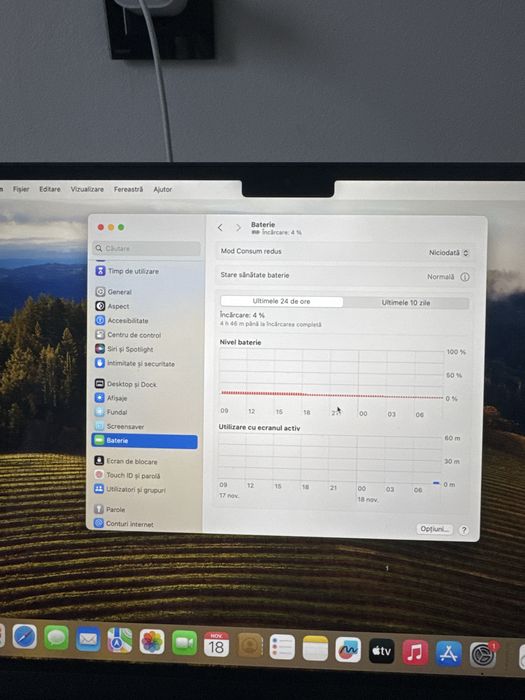
Task: Show battery health info button
Action: 465,277
